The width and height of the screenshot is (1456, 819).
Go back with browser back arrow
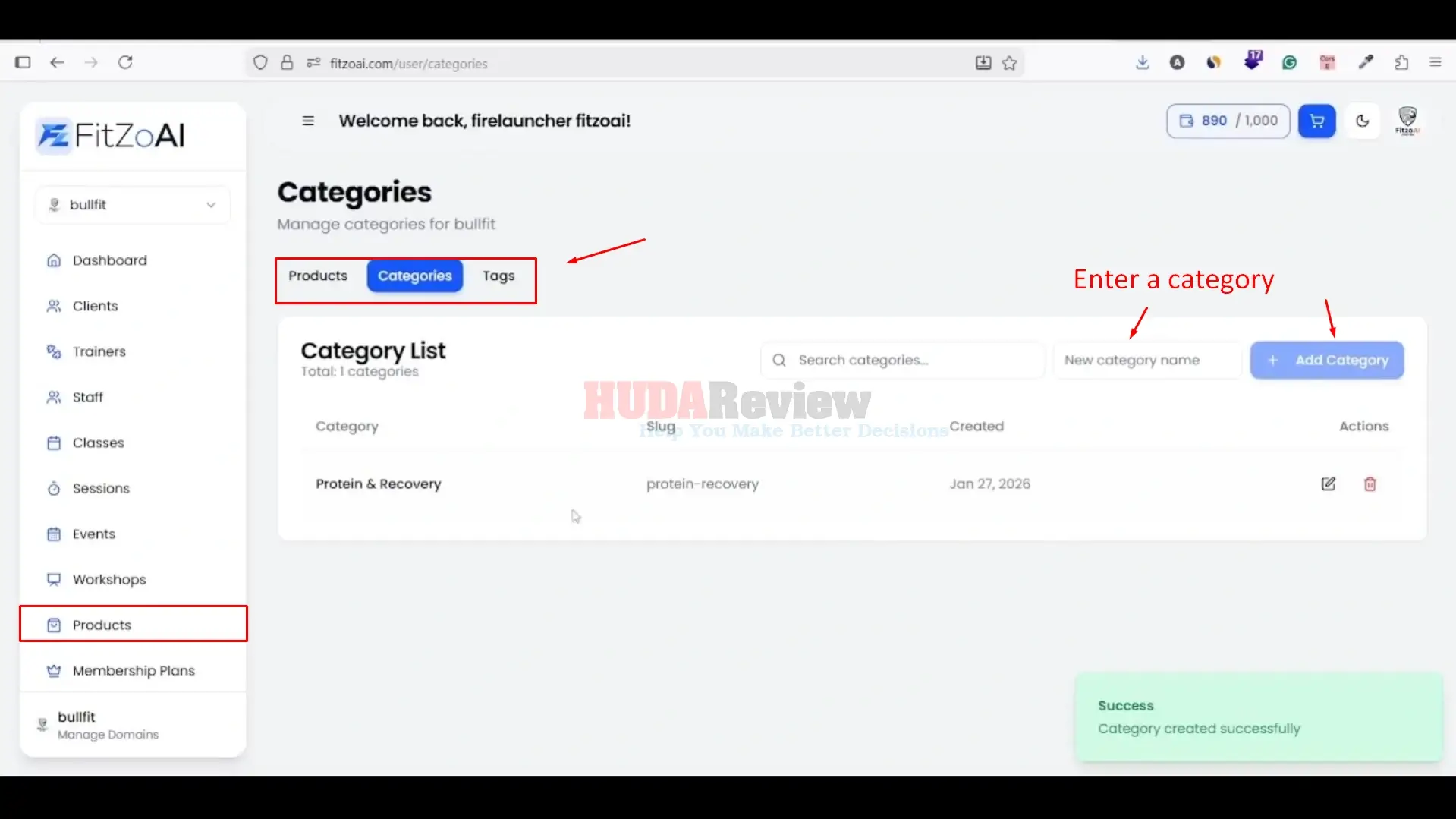point(57,62)
